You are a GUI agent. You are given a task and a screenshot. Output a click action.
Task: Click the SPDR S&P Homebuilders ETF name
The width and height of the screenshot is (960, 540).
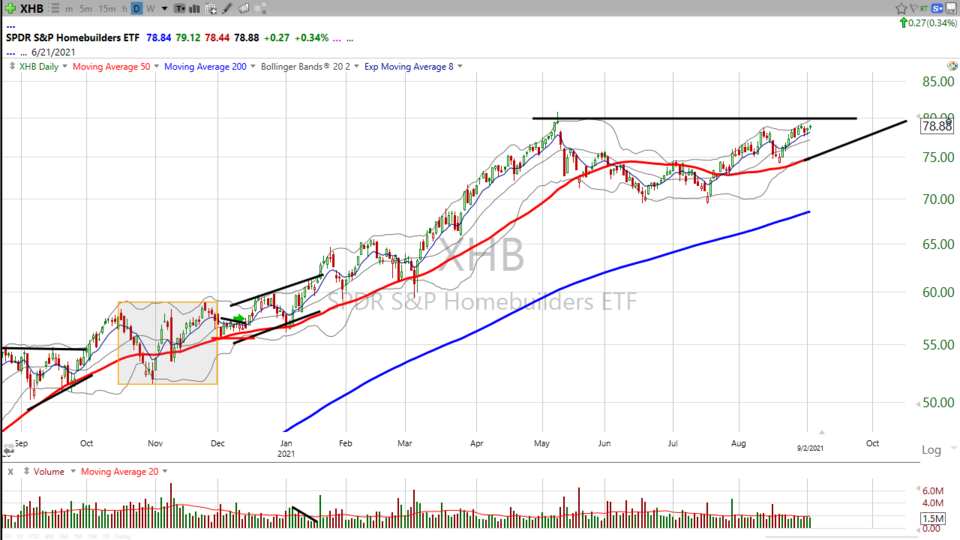pos(73,38)
